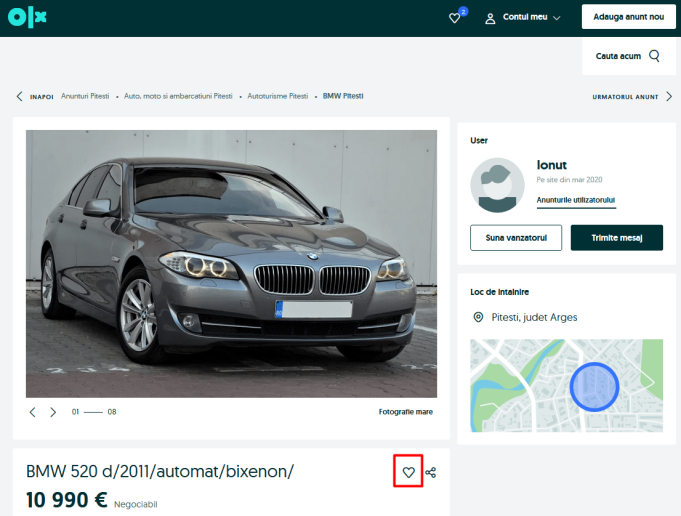
Task: Open saved favorites heart in header
Action: pos(454,18)
